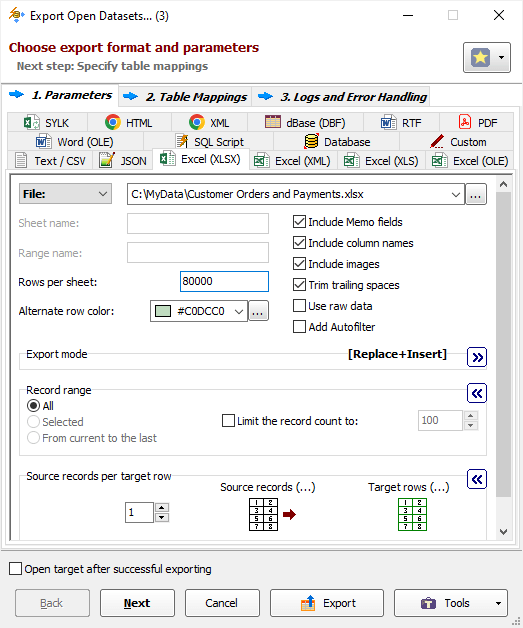Go to 2. Table Mappings step tab
The width and height of the screenshot is (523, 628).
tap(185, 97)
